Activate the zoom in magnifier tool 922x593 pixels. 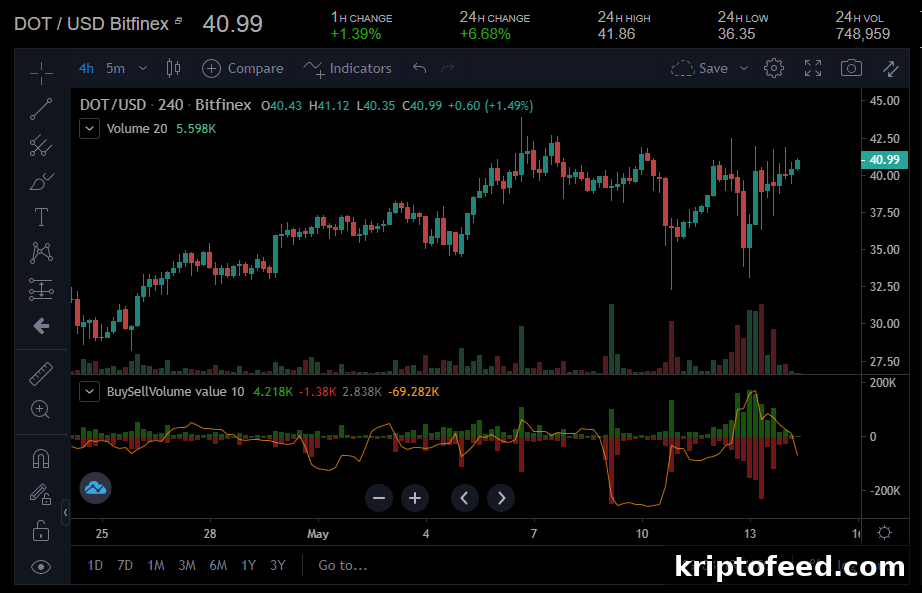41,409
